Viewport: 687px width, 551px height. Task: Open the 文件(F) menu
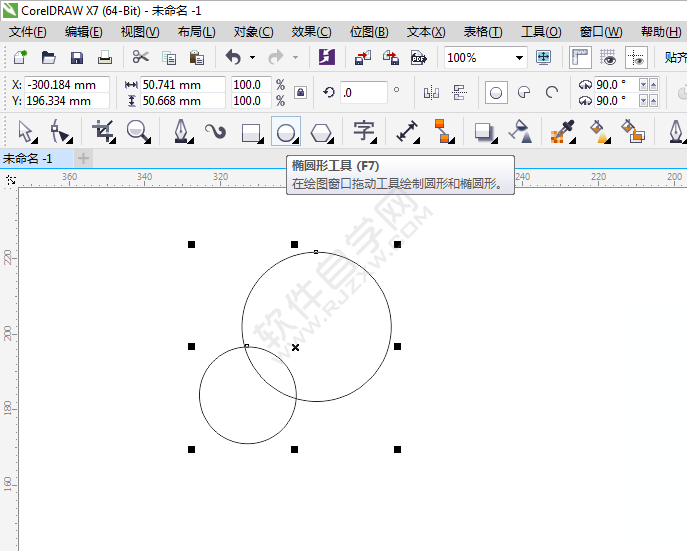click(x=28, y=32)
